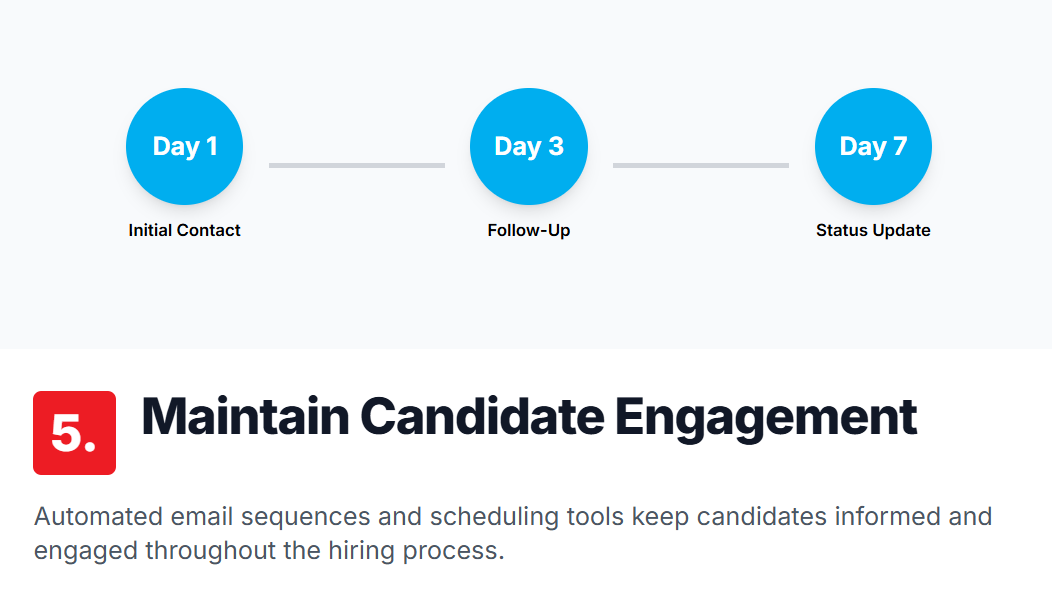
Task: Click the 'Day 3' text inside the circle
Action: click(x=529, y=146)
